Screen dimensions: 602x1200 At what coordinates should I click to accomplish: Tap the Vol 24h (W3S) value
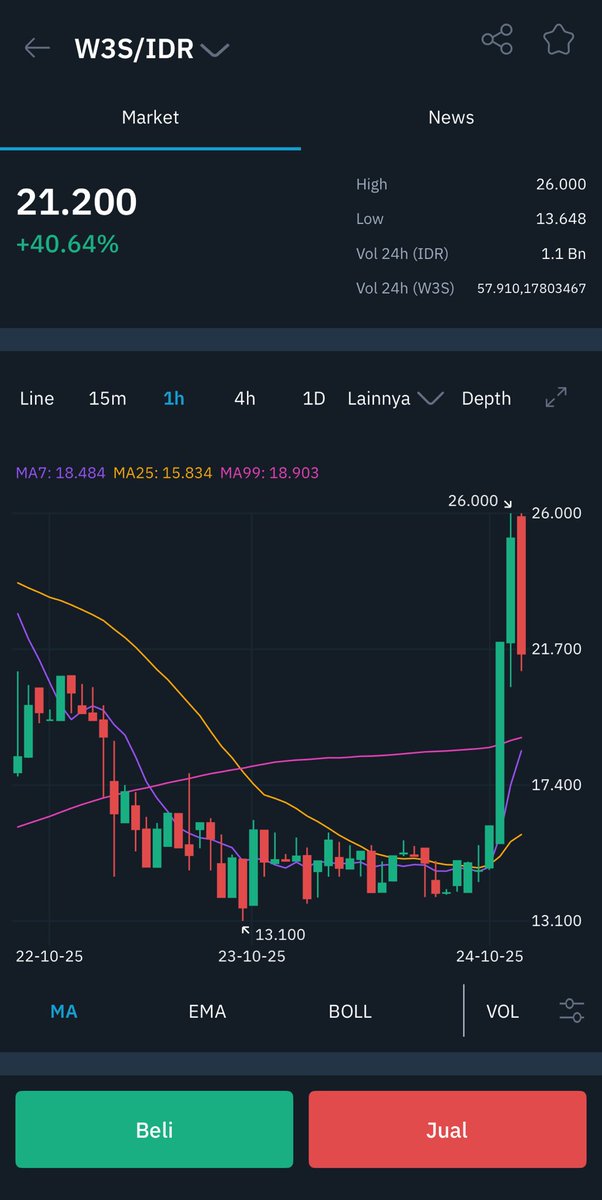[x=531, y=288]
